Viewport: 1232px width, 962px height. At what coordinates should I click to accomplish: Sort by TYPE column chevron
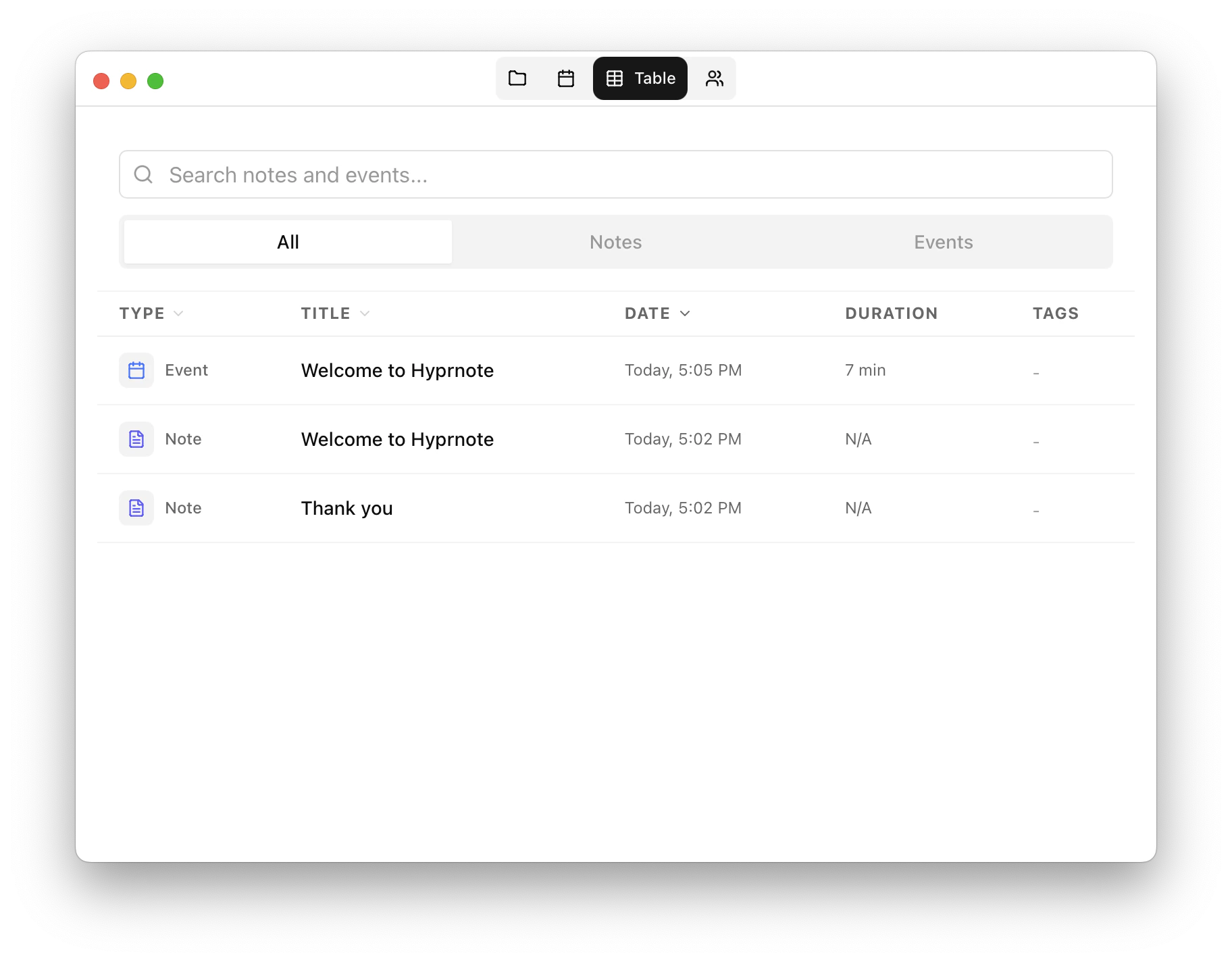click(x=178, y=313)
